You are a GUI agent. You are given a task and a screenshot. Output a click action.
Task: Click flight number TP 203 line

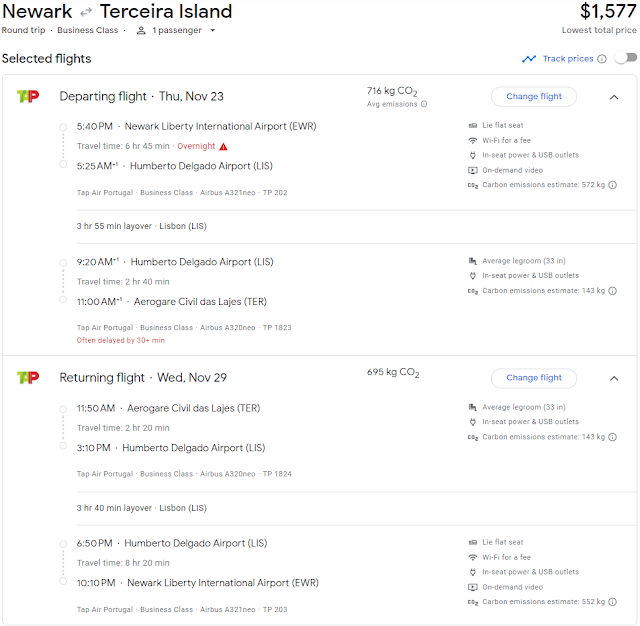[x=182, y=610]
